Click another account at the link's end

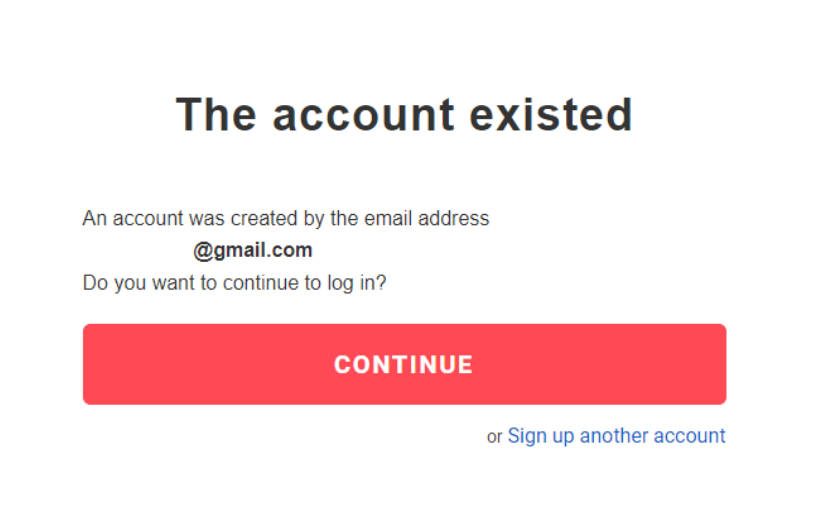tap(653, 436)
